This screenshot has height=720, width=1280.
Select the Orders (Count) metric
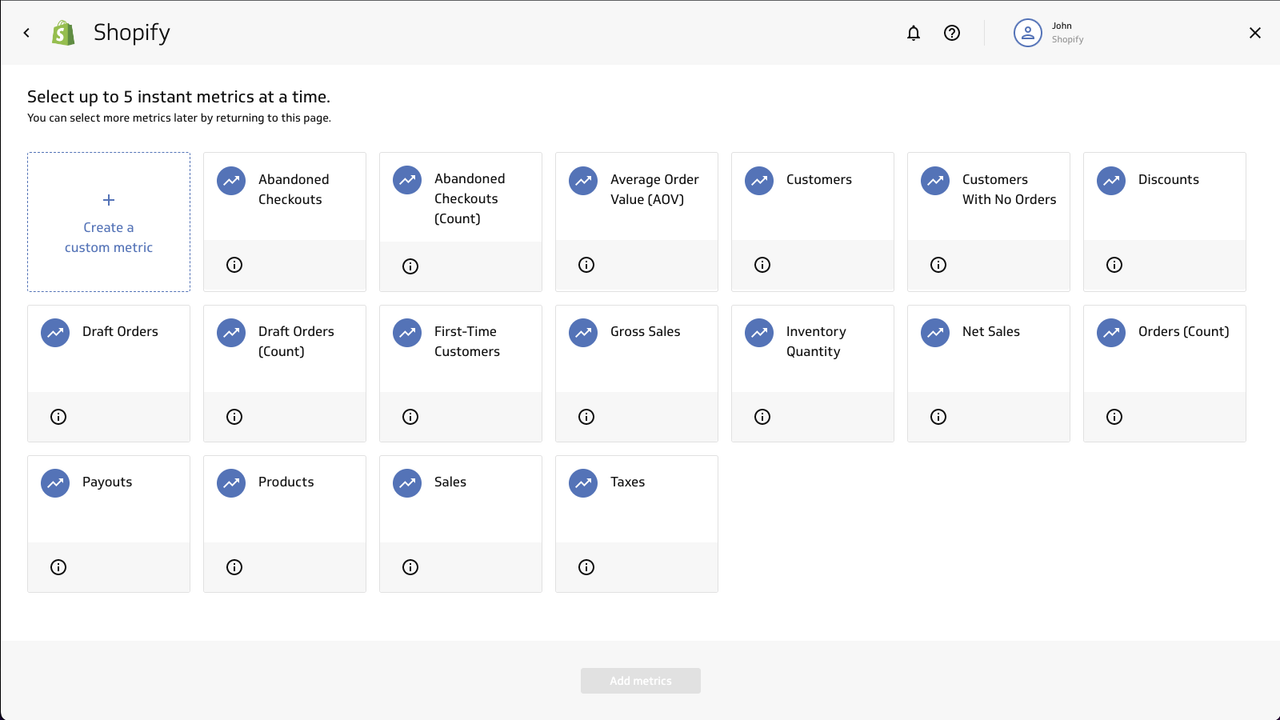pyautogui.click(x=1164, y=350)
